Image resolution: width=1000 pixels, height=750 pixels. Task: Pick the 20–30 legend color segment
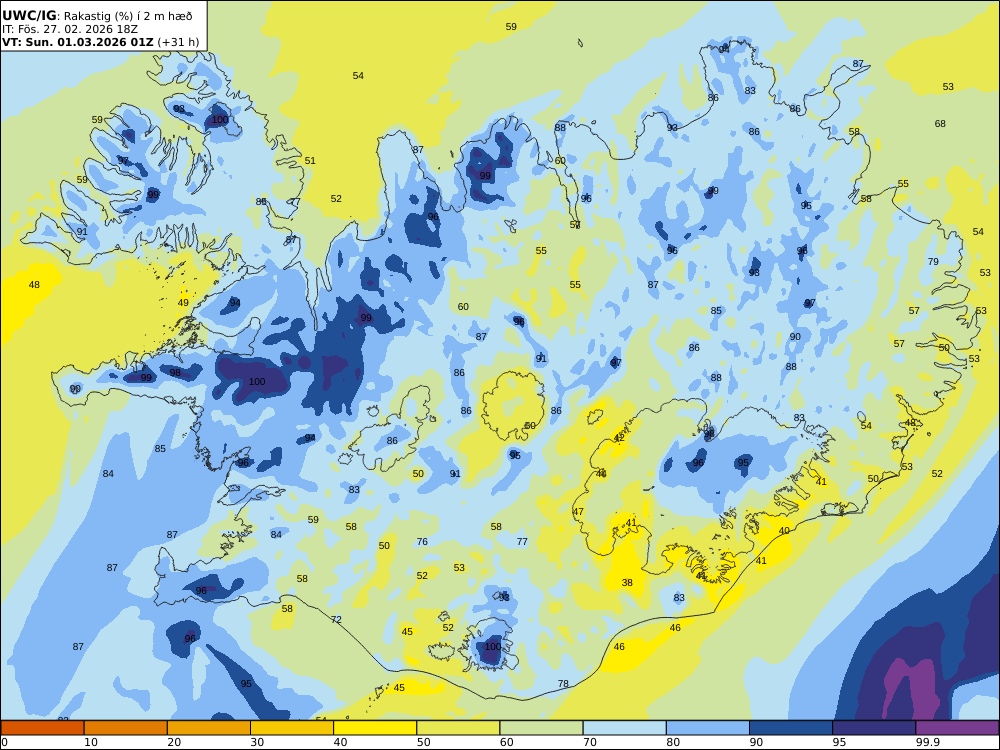pos(209,728)
